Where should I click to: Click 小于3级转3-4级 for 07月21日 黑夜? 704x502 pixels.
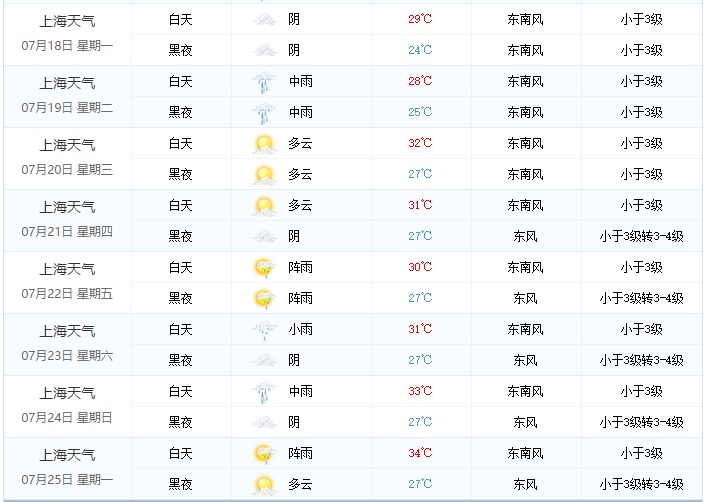pyautogui.click(x=642, y=236)
